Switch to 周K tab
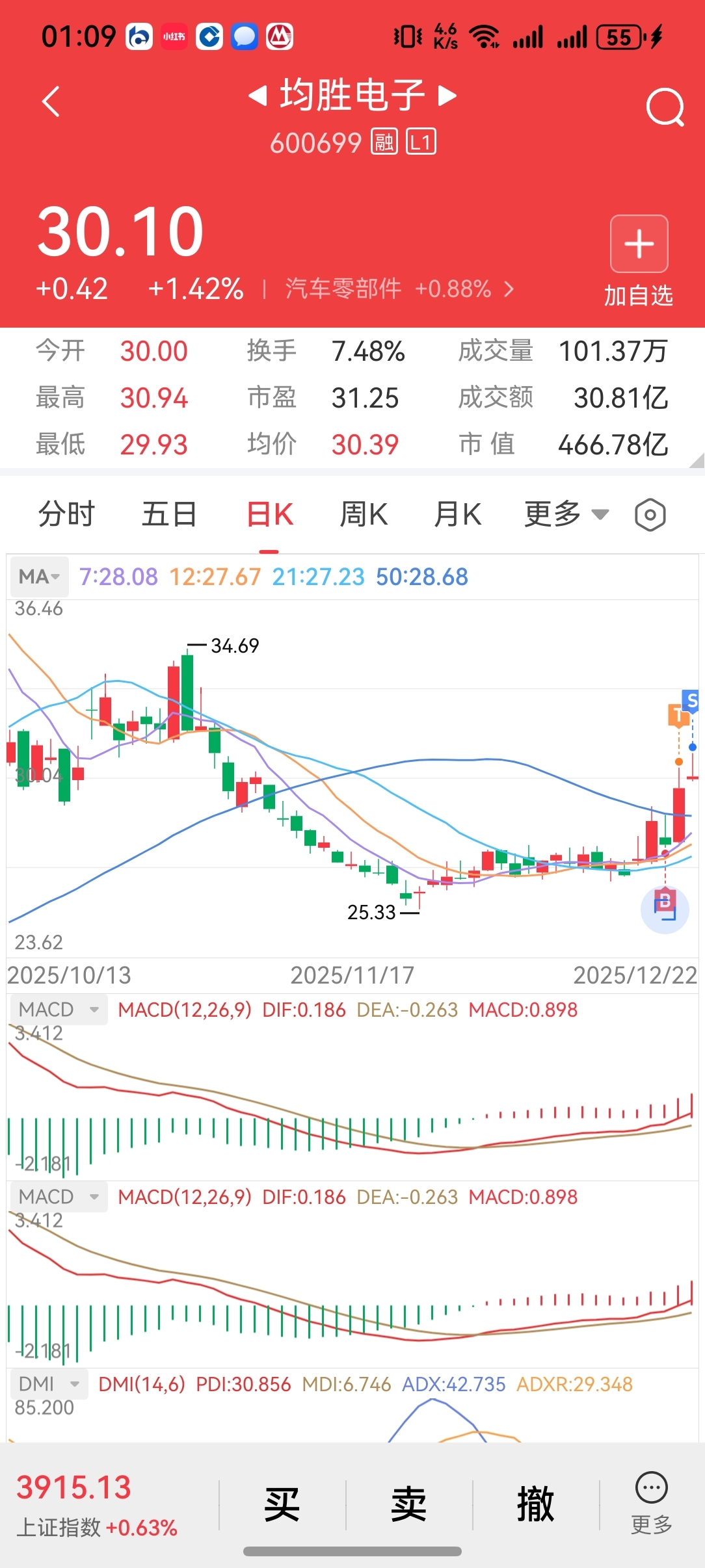Screen dimensions: 705x1568 (x=364, y=515)
